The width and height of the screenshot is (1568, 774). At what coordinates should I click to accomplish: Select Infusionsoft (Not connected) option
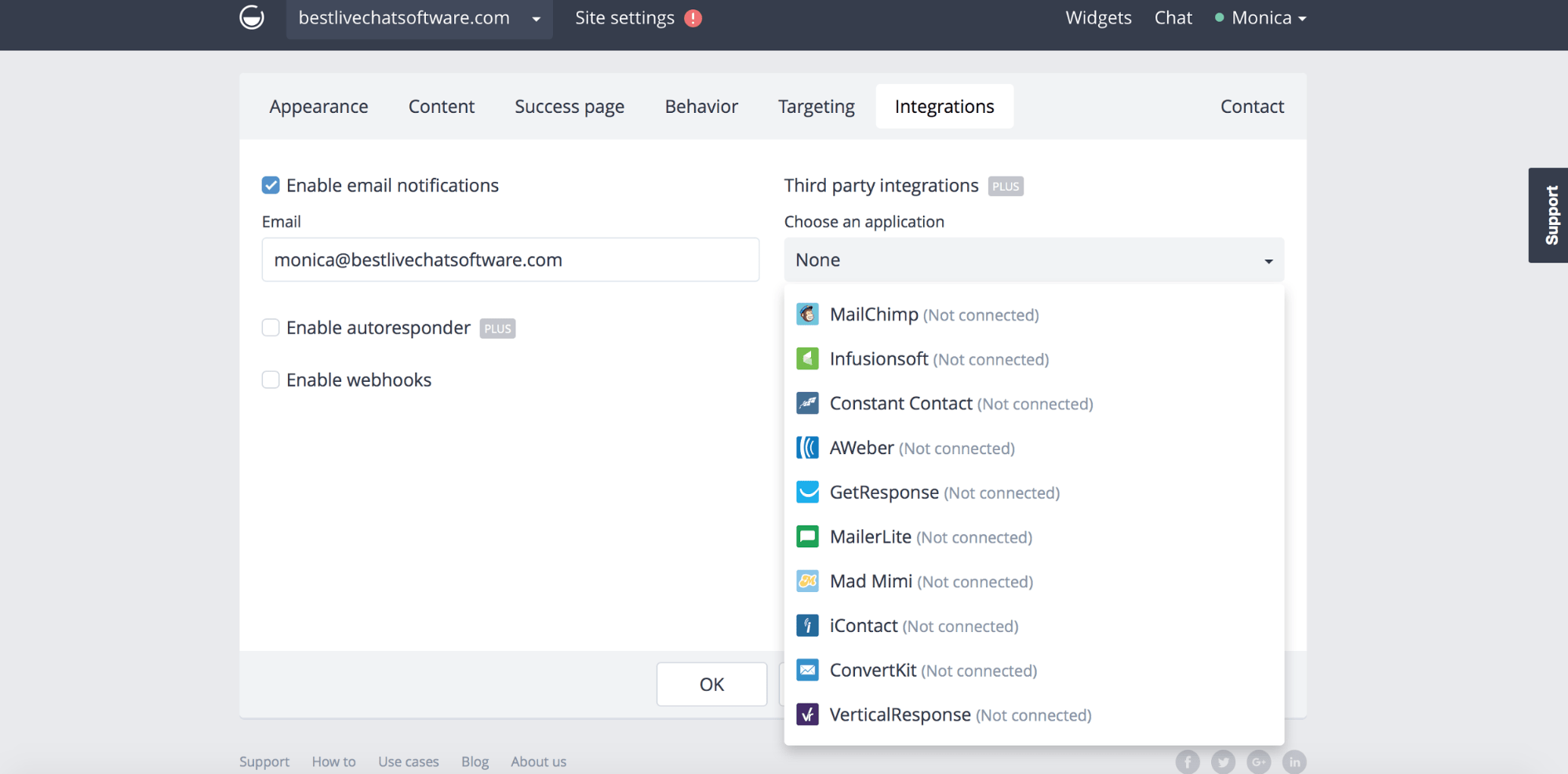tap(1034, 359)
